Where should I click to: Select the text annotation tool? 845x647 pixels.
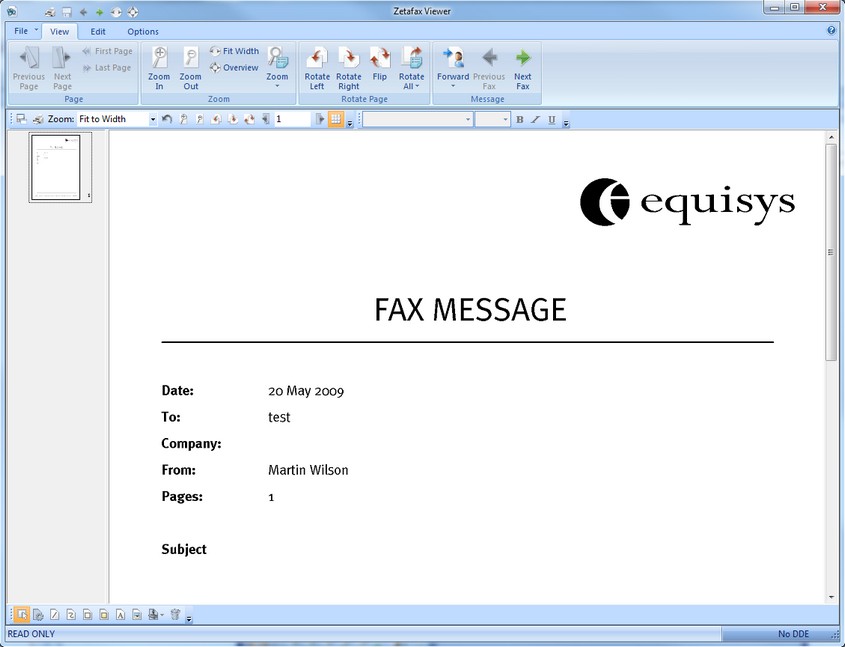[x=119, y=614]
